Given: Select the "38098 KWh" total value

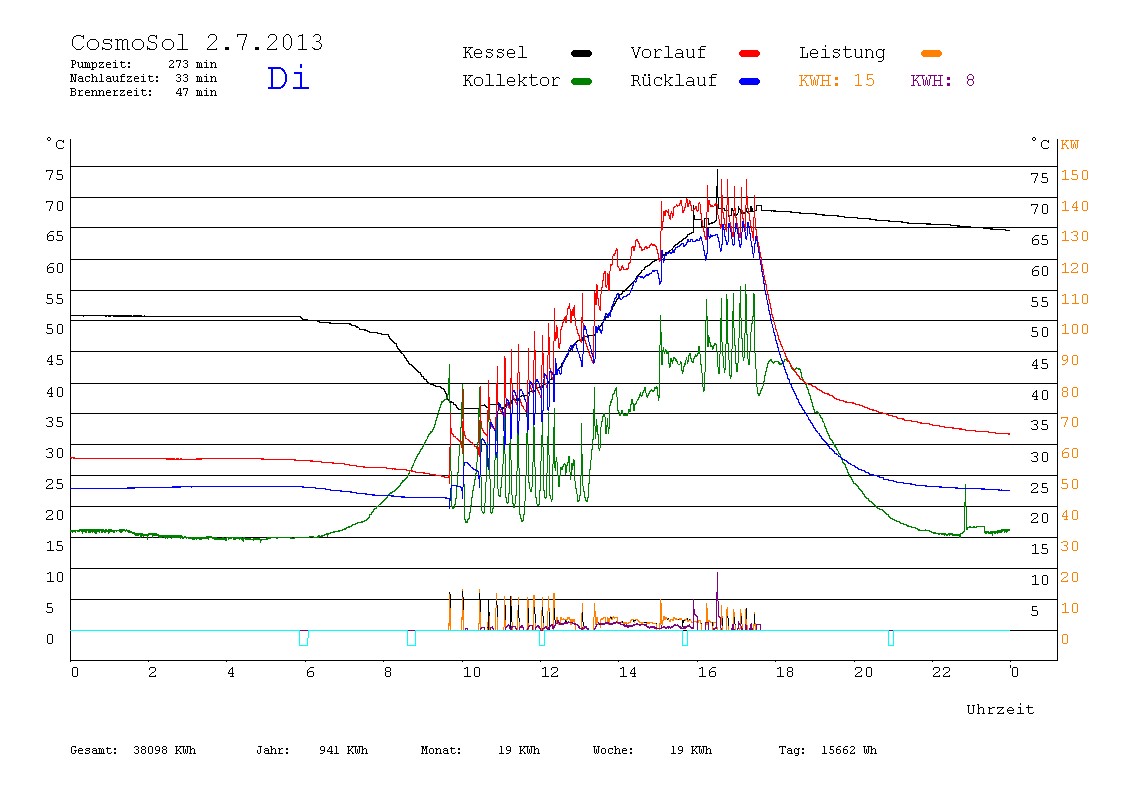Looking at the screenshot, I should [x=165, y=750].
